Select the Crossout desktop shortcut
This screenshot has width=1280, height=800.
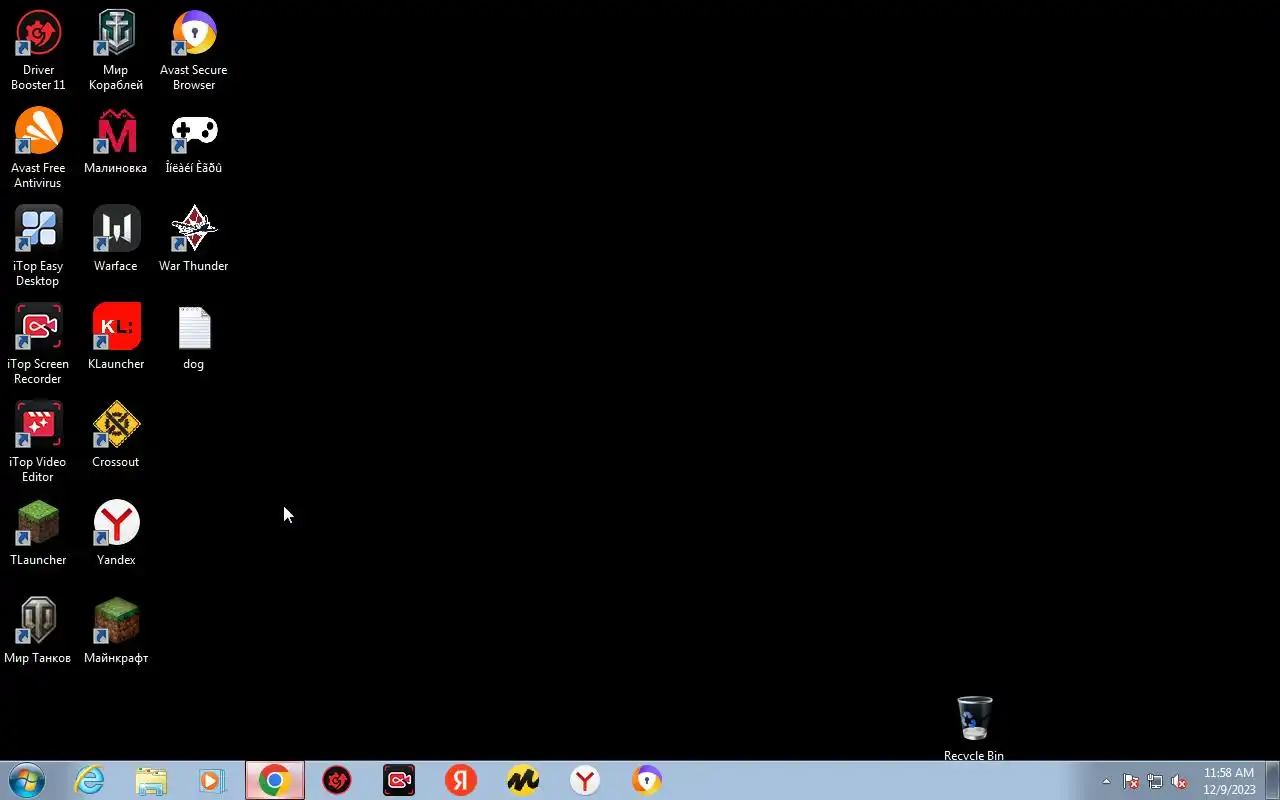tap(116, 435)
